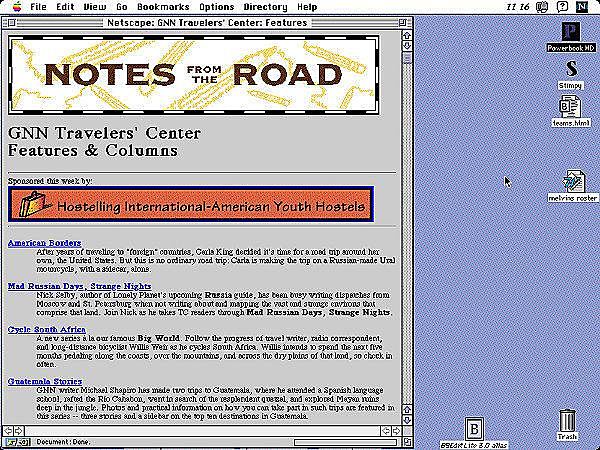Click the 'Document: Done.' status text
The width and height of the screenshot is (600, 450).
(63, 442)
